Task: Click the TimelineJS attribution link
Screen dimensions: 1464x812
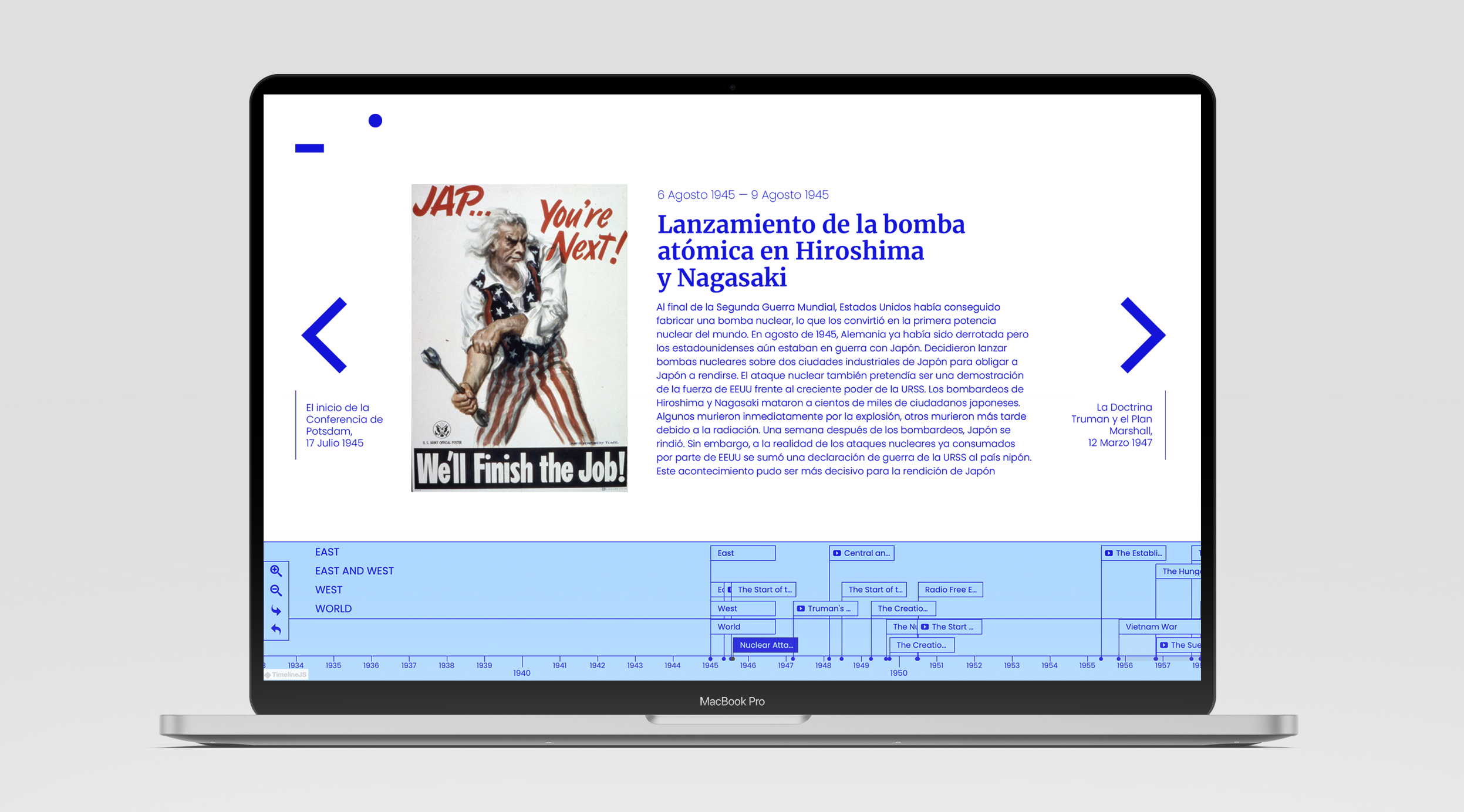Action: (x=286, y=675)
